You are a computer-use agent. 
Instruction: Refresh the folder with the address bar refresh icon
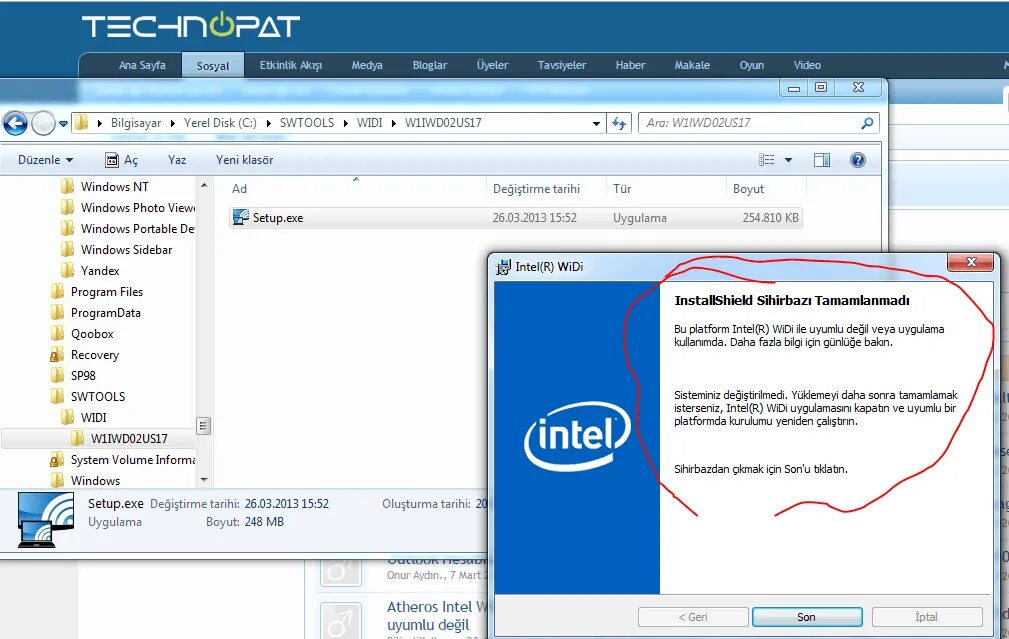pyautogui.click(x=618, y=123)
